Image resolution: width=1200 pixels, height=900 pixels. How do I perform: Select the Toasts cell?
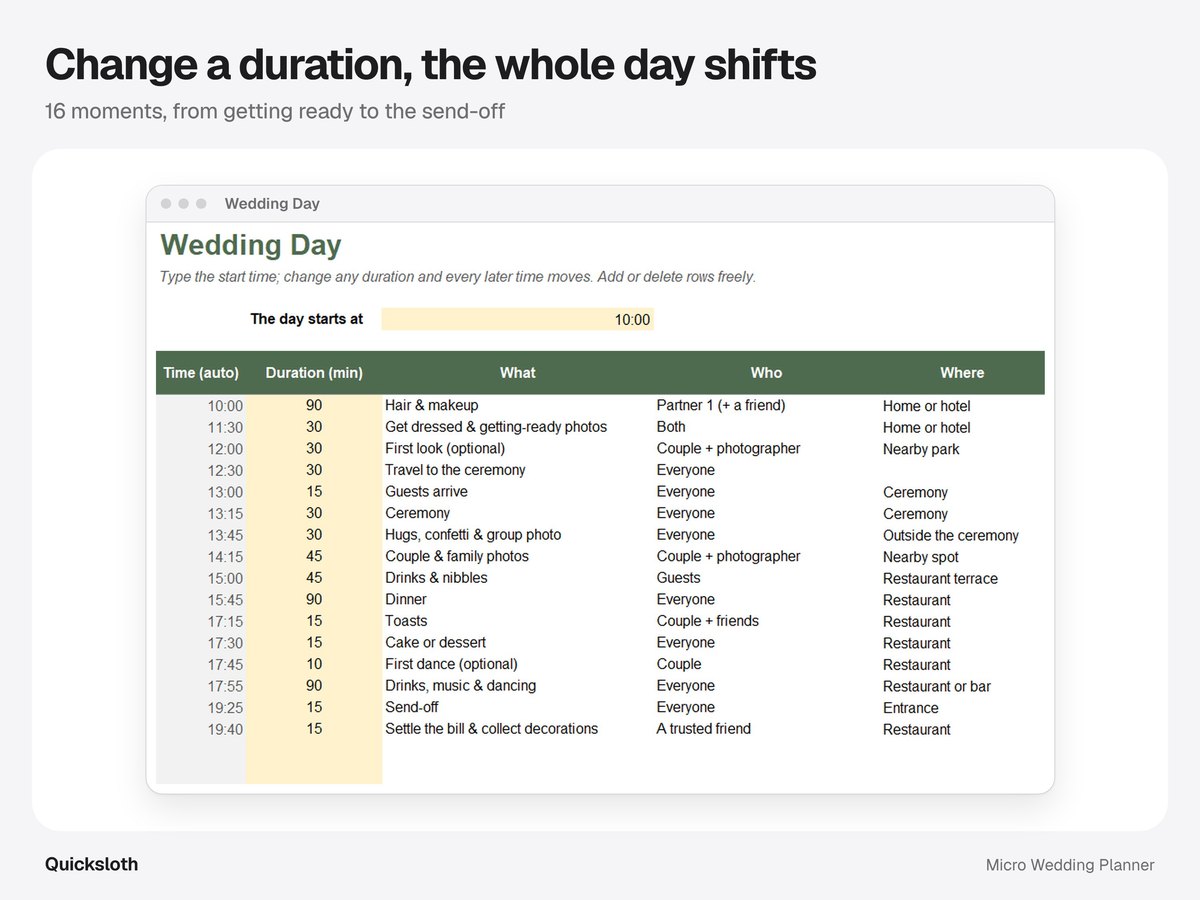[x=406, y=621]
